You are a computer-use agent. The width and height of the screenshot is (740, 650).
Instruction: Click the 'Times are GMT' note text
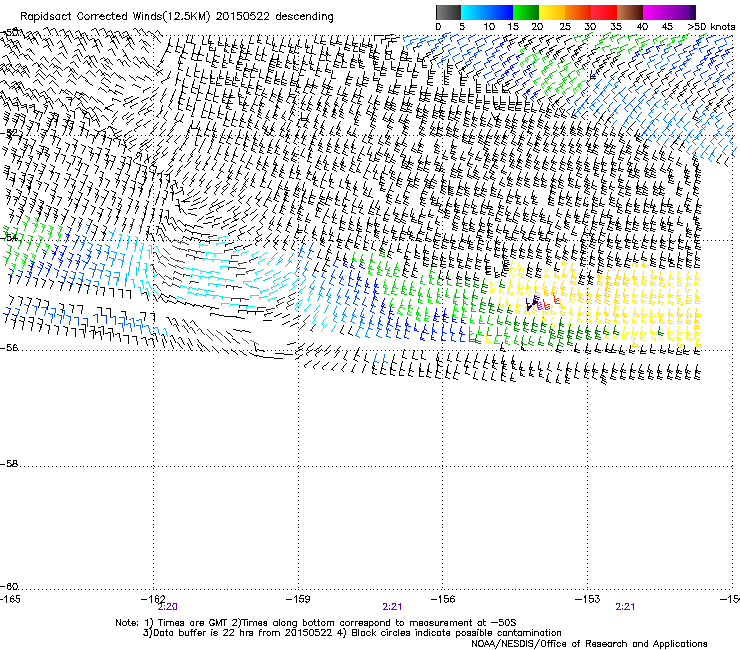click(x=193, y=623)
